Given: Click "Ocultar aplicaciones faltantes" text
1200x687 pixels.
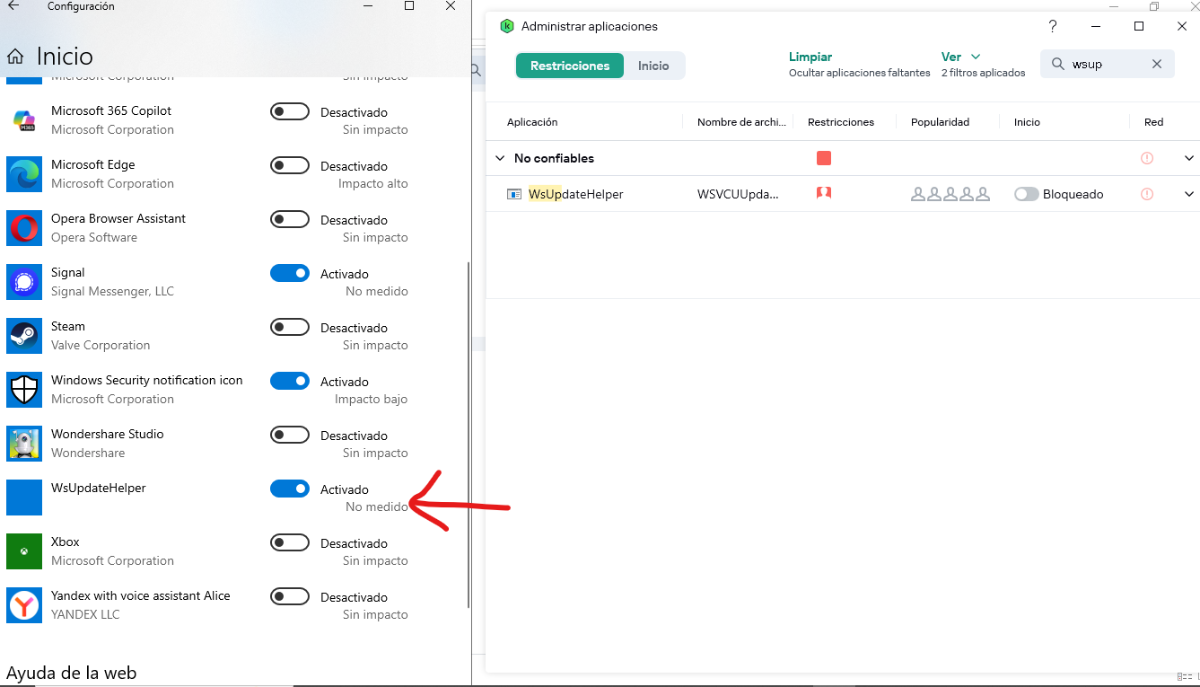Looking at the screenshot, I should pyautogui.click(x=859, y=73).
